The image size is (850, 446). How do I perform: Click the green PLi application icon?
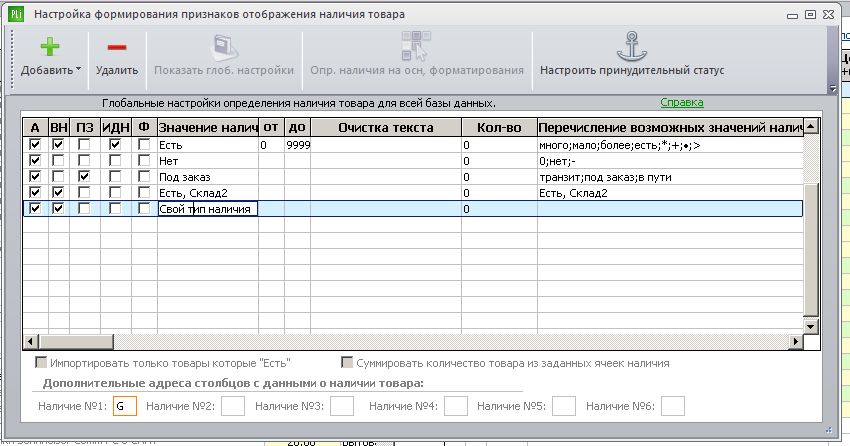16,14
